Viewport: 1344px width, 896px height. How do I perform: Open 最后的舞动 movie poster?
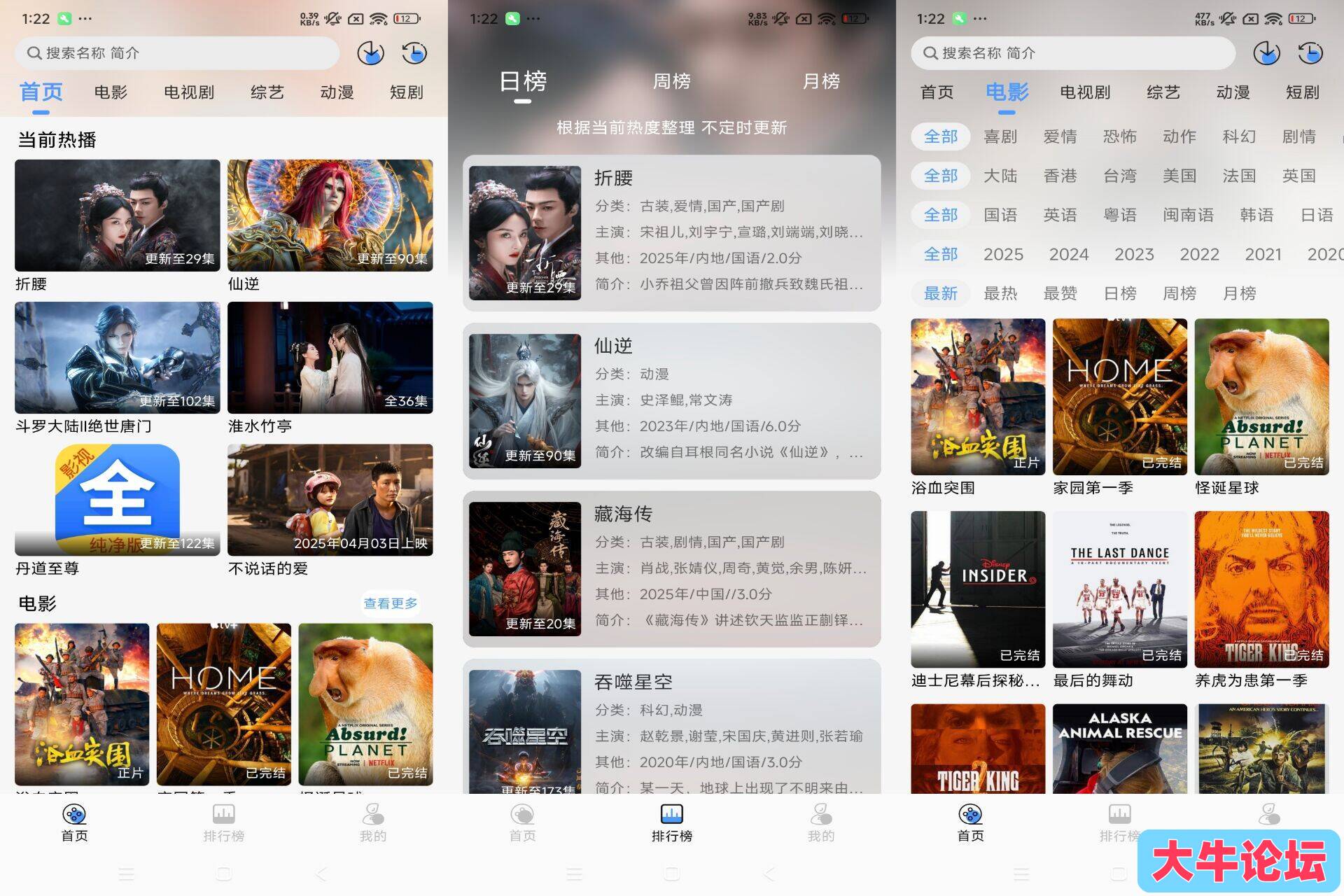click(x=1120, y=589)
